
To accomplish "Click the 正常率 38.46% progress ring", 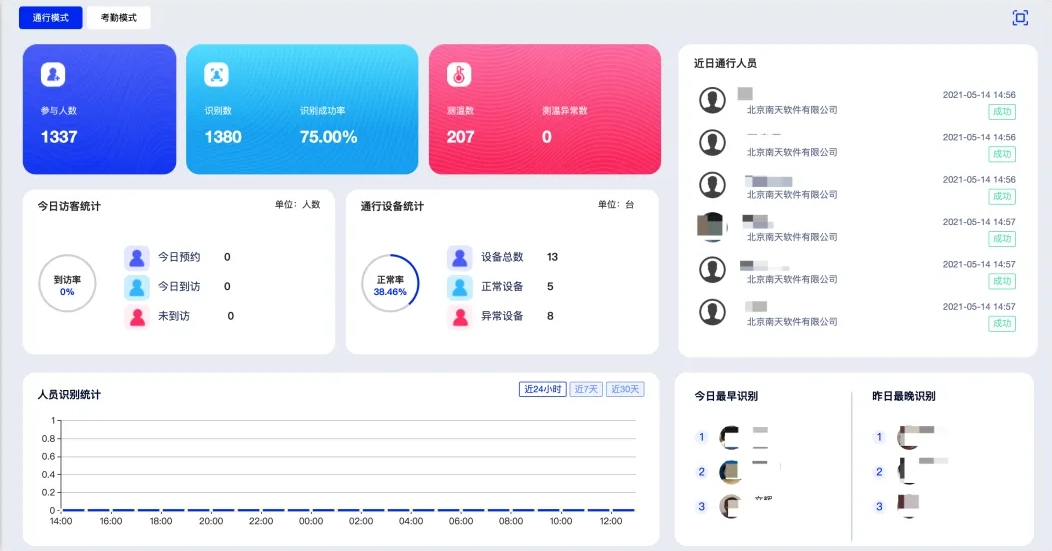I will 390,284.
